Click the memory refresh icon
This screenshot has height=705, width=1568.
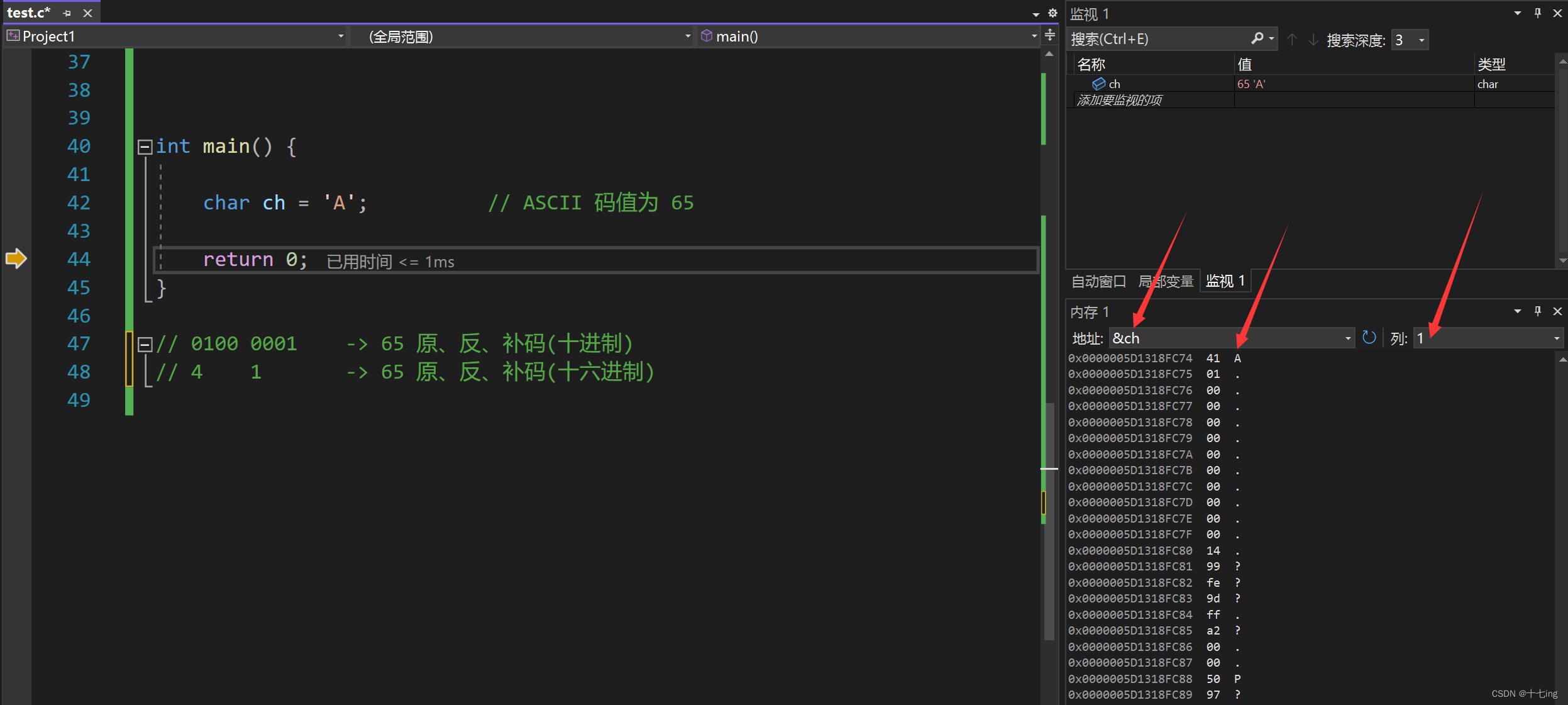click(1369, 338)
